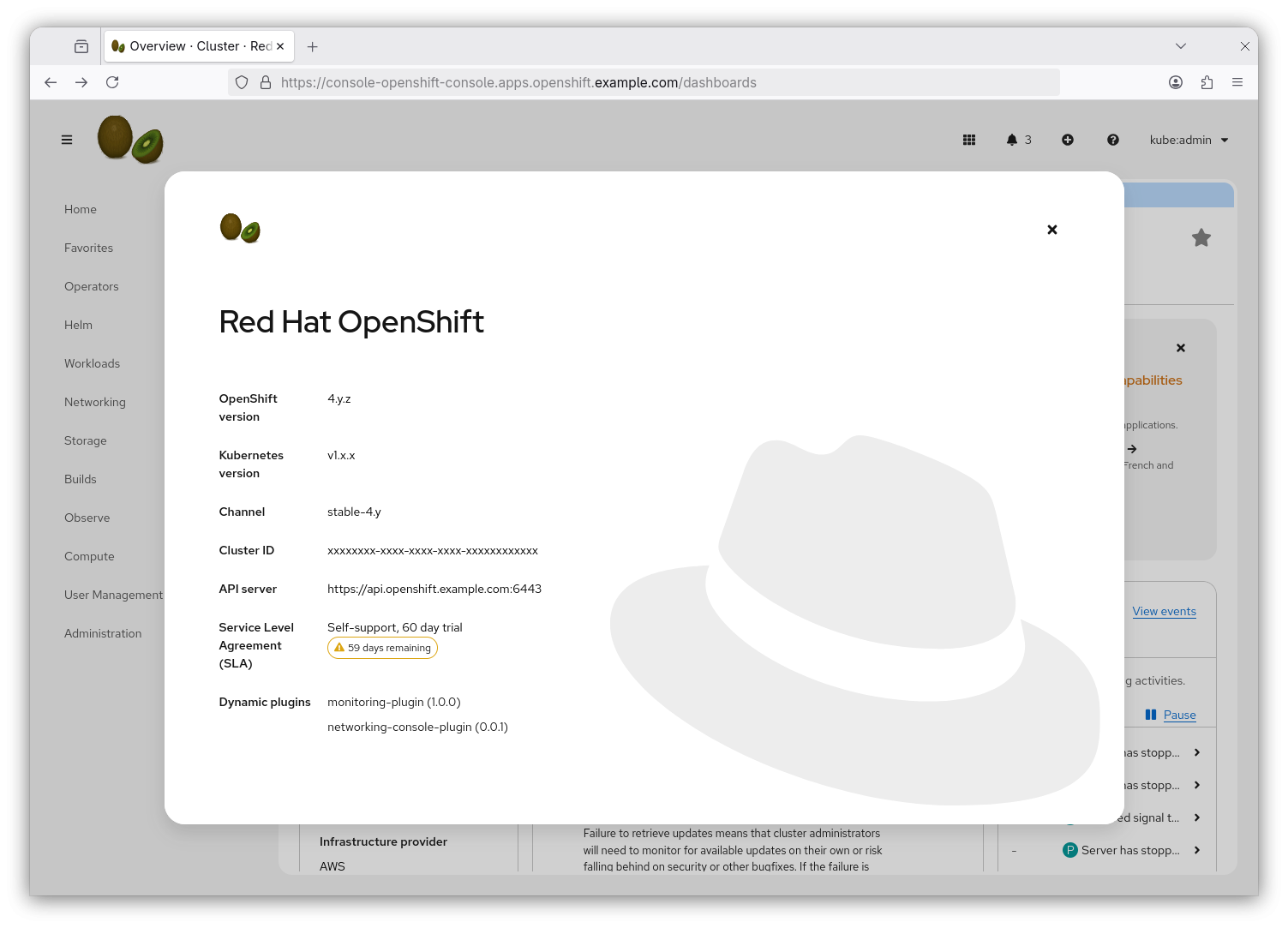Close the About Red Hat OpenShift modal

(1051, 230)
